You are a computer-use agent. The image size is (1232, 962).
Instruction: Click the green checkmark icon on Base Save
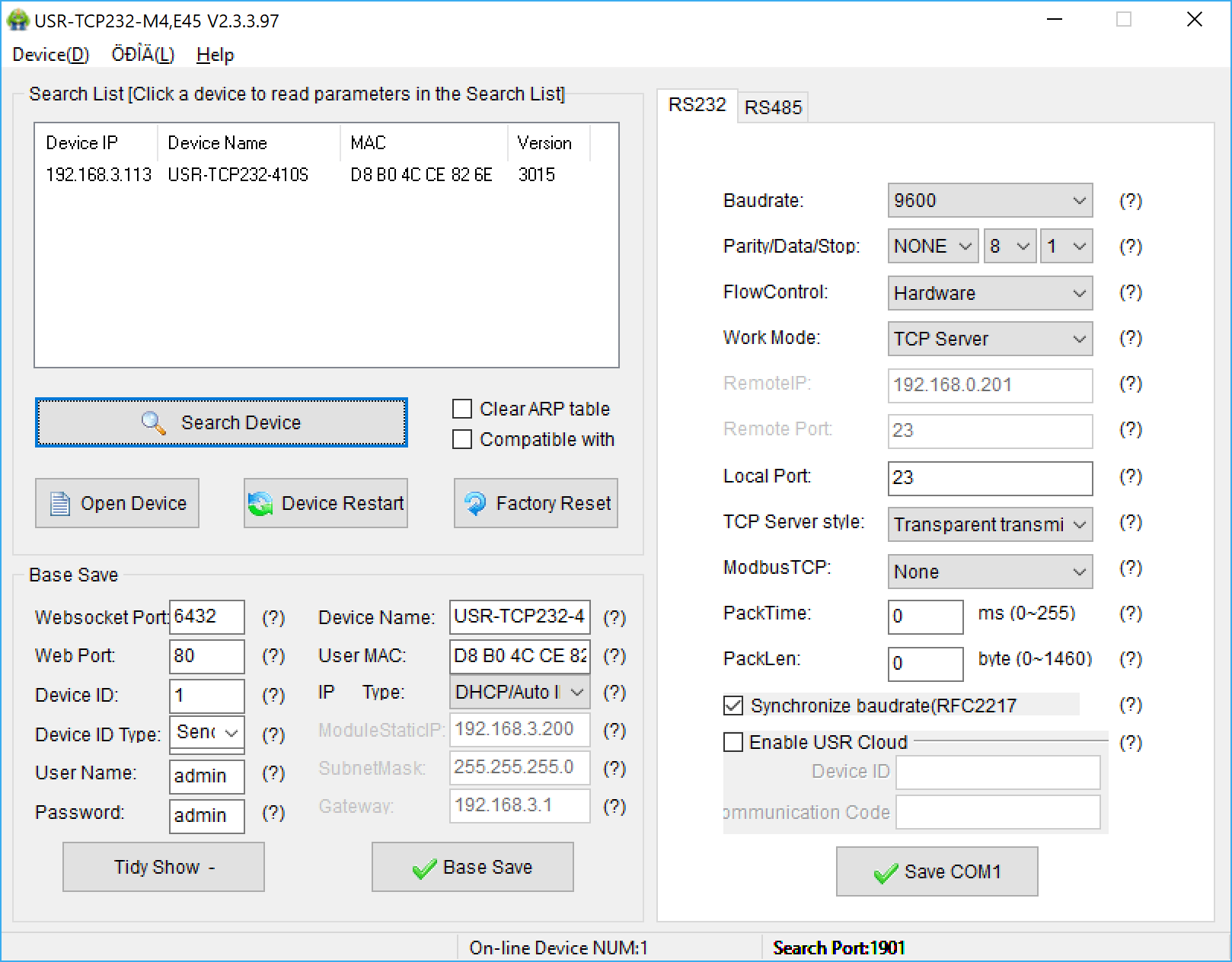424,868
